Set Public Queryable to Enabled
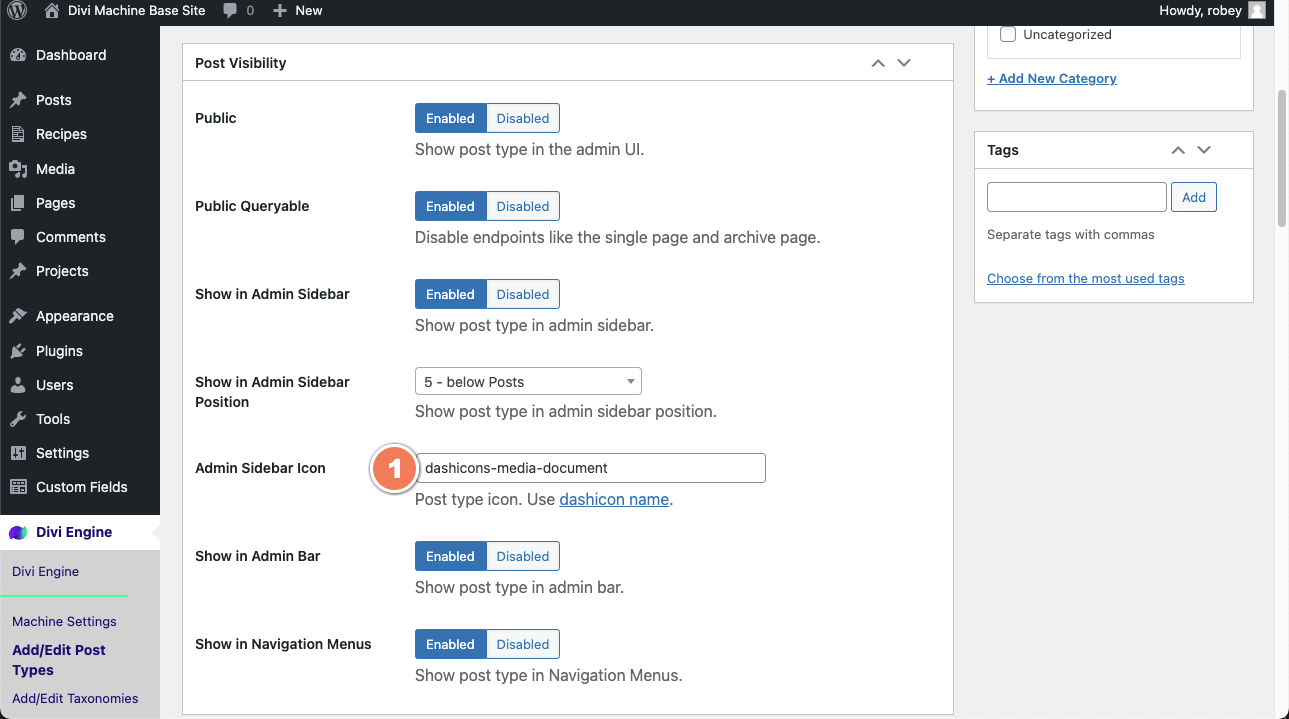The width and height of the screenshot is (1289, 719). [x=451, y=206]
